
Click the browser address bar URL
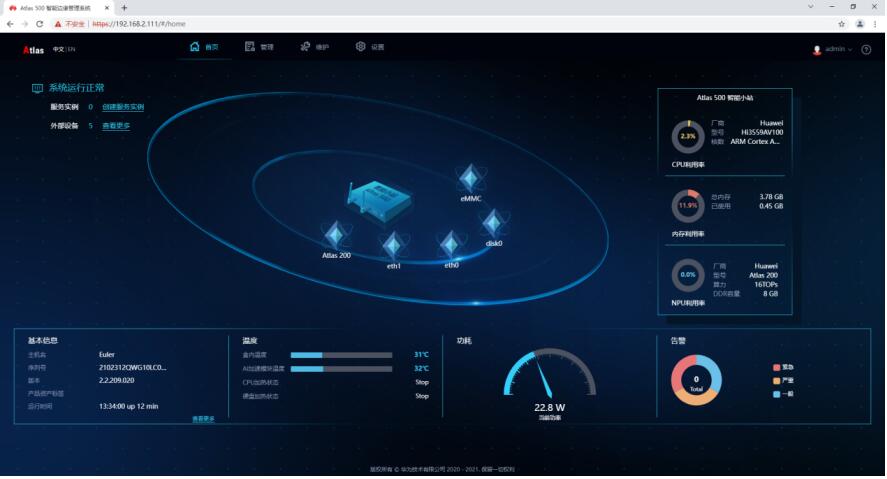(x=139, y=24)
